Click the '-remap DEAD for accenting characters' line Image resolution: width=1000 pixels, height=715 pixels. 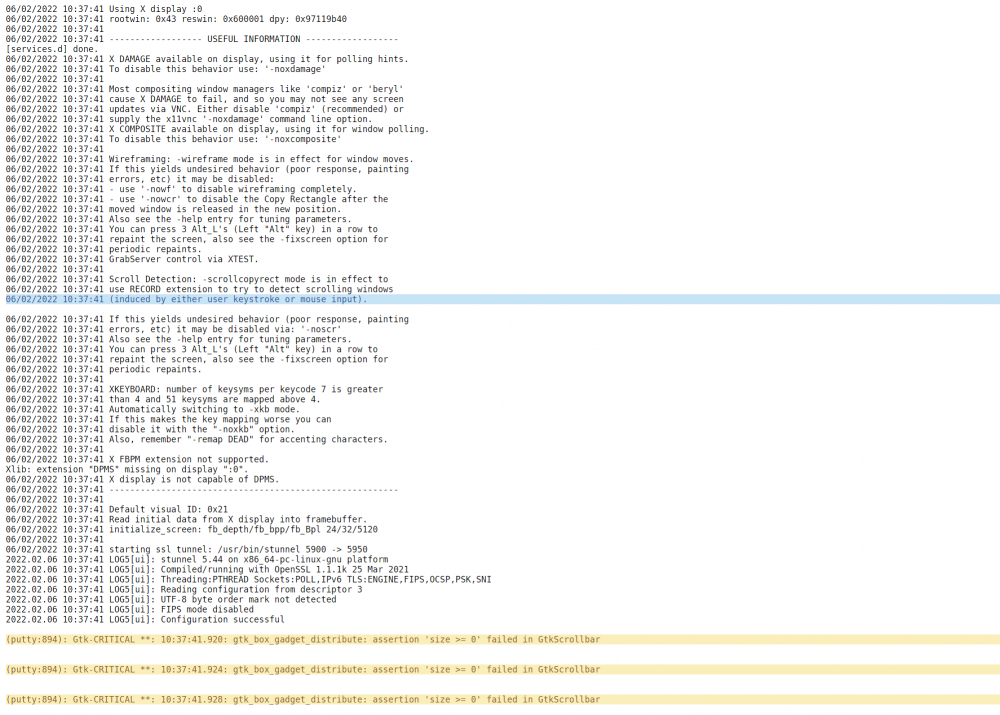click(196, 439)
